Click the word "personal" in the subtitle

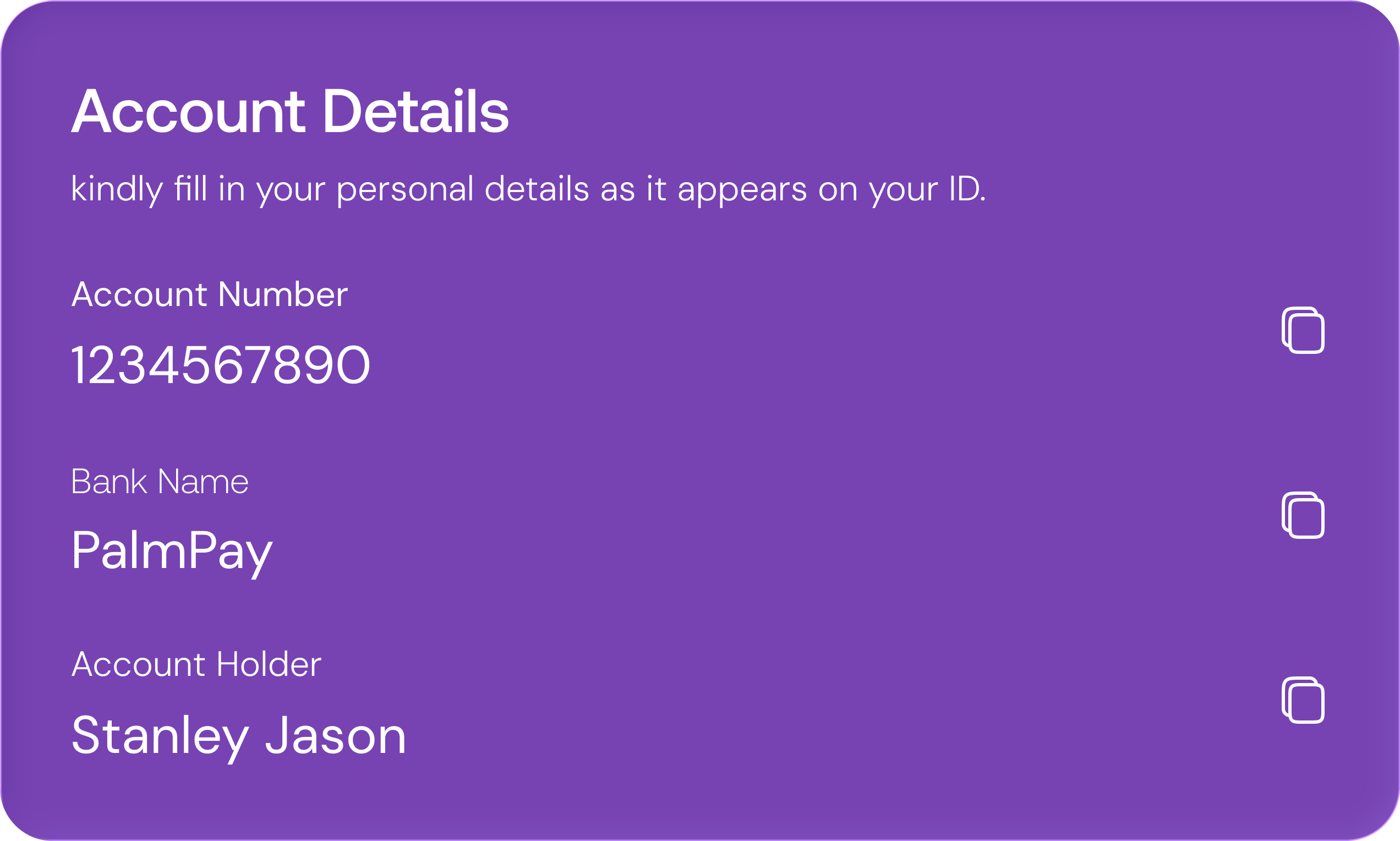click(x=404, y=189)
